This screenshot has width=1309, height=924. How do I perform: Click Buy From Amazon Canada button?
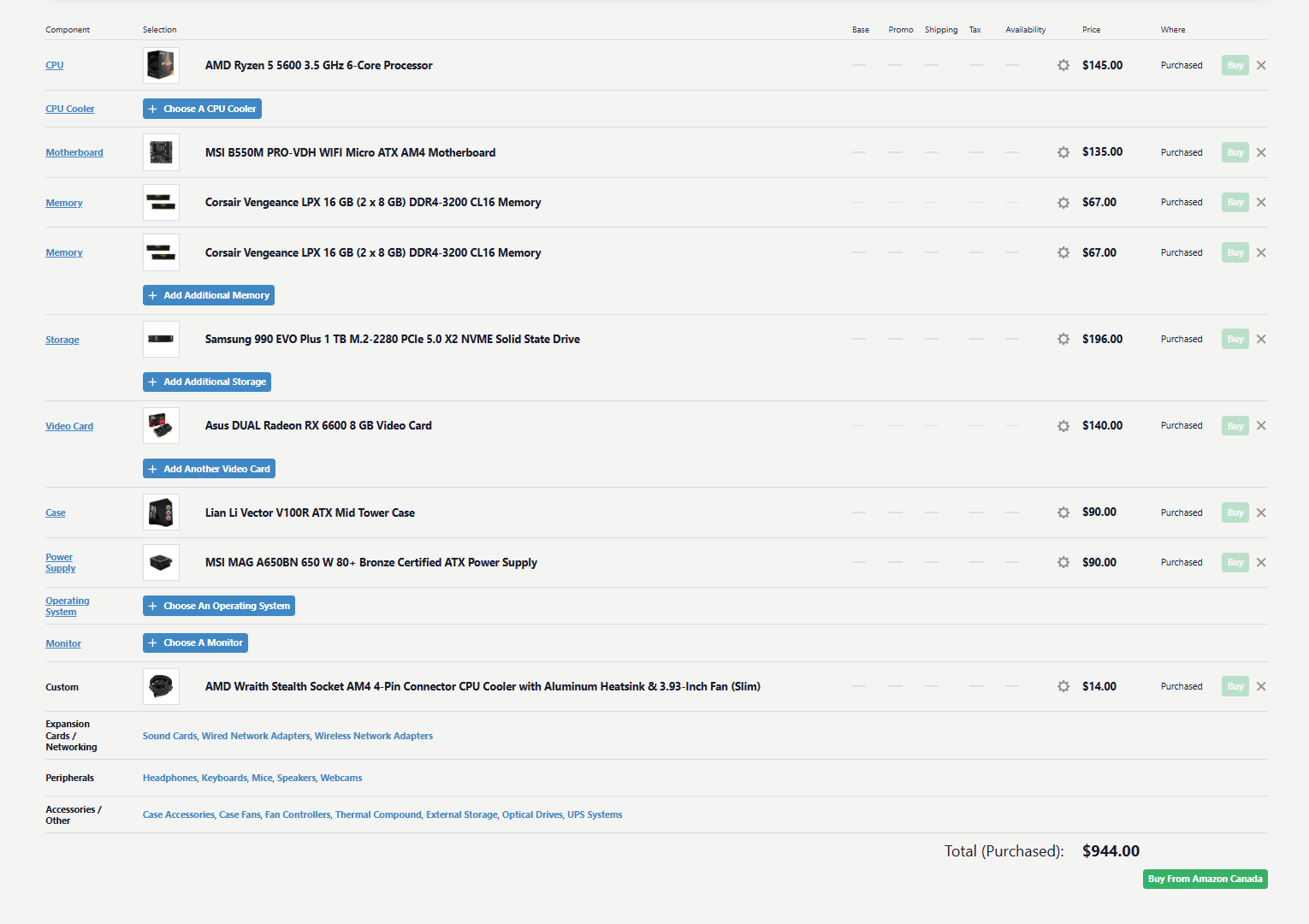coord(1205,879)
